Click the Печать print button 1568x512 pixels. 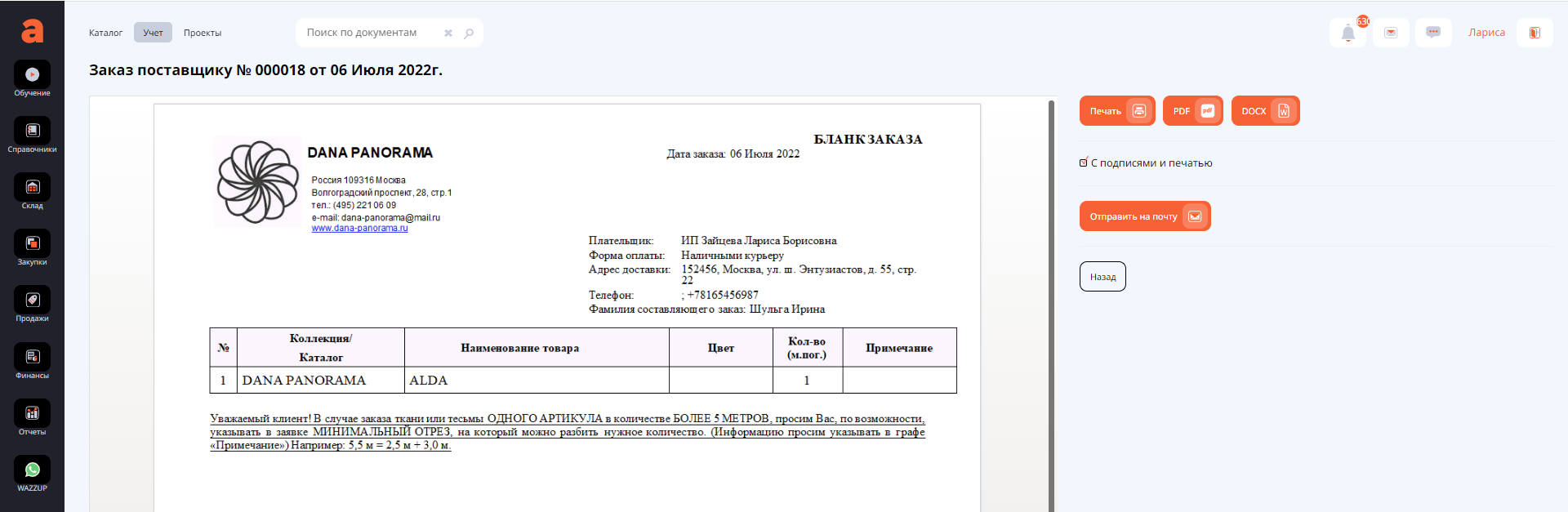1116,111
